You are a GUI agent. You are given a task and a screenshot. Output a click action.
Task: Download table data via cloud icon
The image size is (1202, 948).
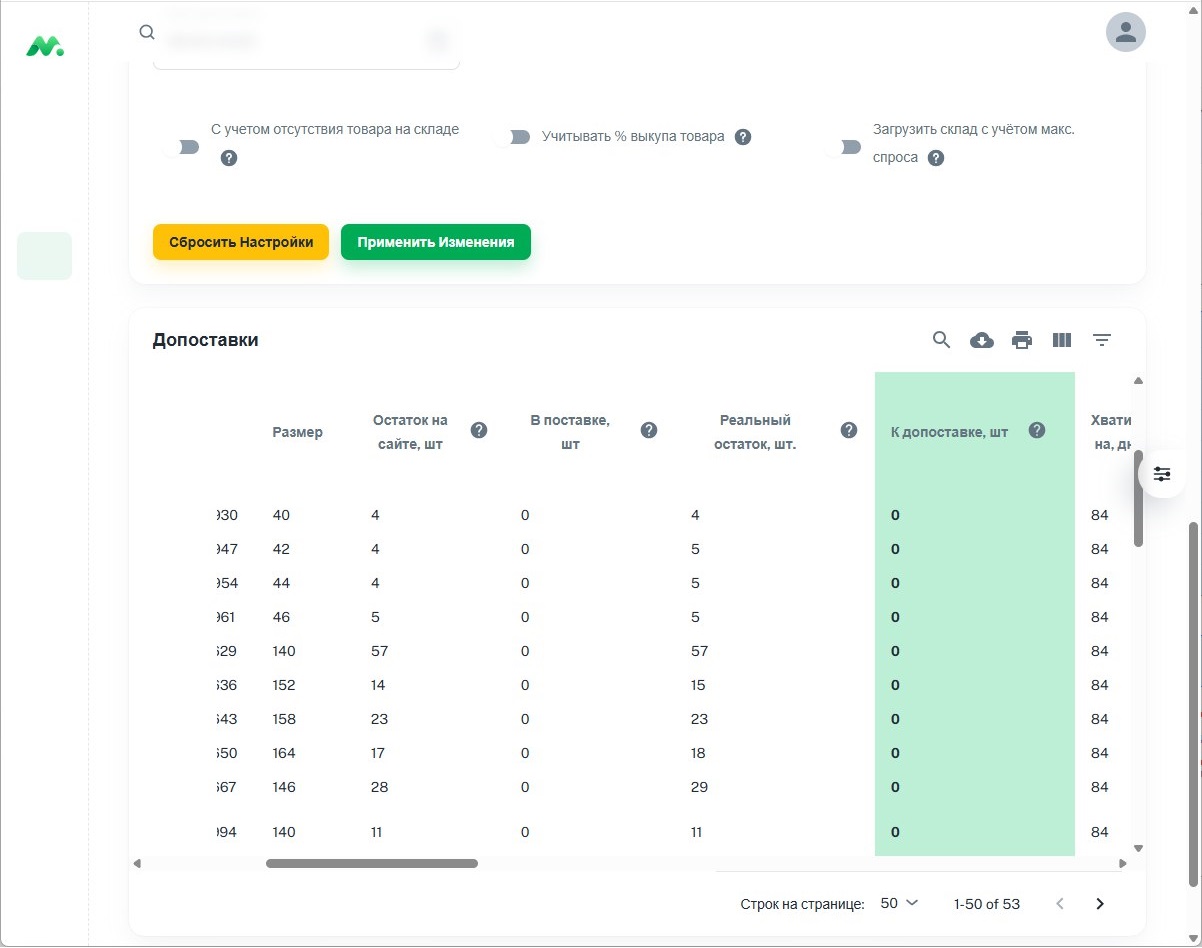pyautogui.click(x=982, y=340)
